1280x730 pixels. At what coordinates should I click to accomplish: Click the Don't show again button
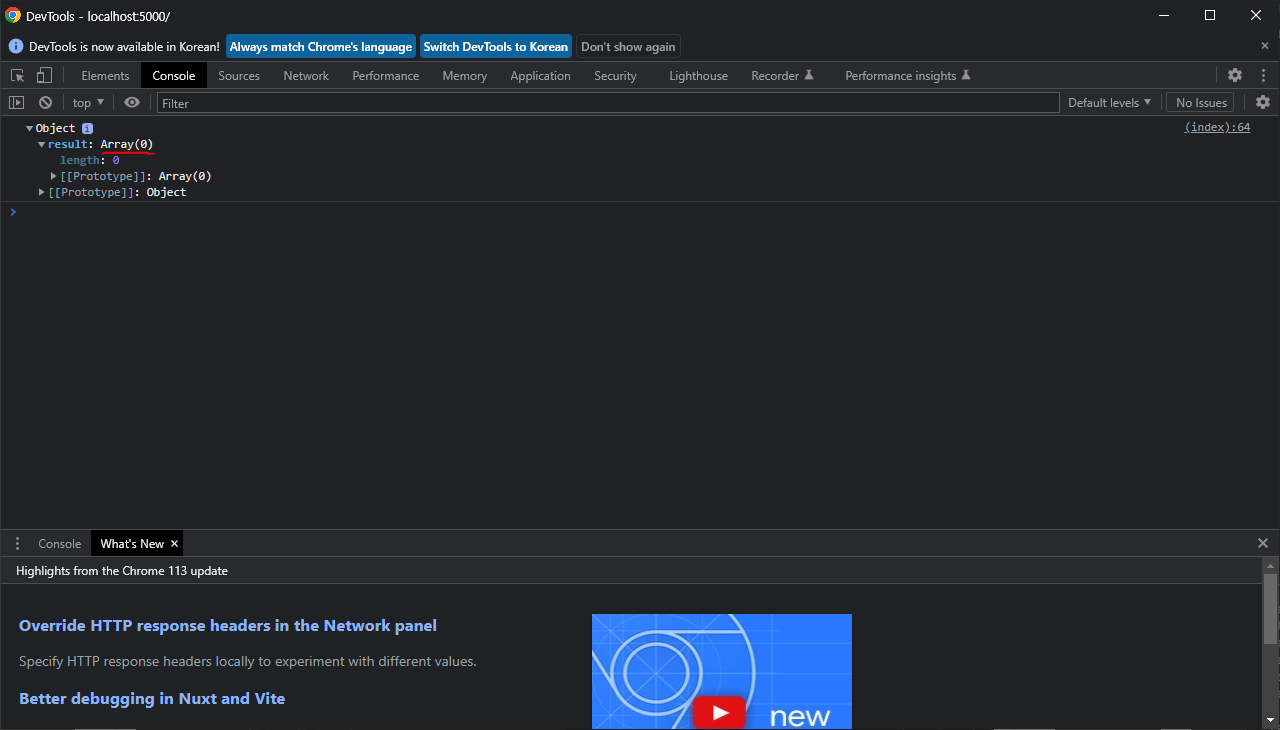[x=628, y=47]
